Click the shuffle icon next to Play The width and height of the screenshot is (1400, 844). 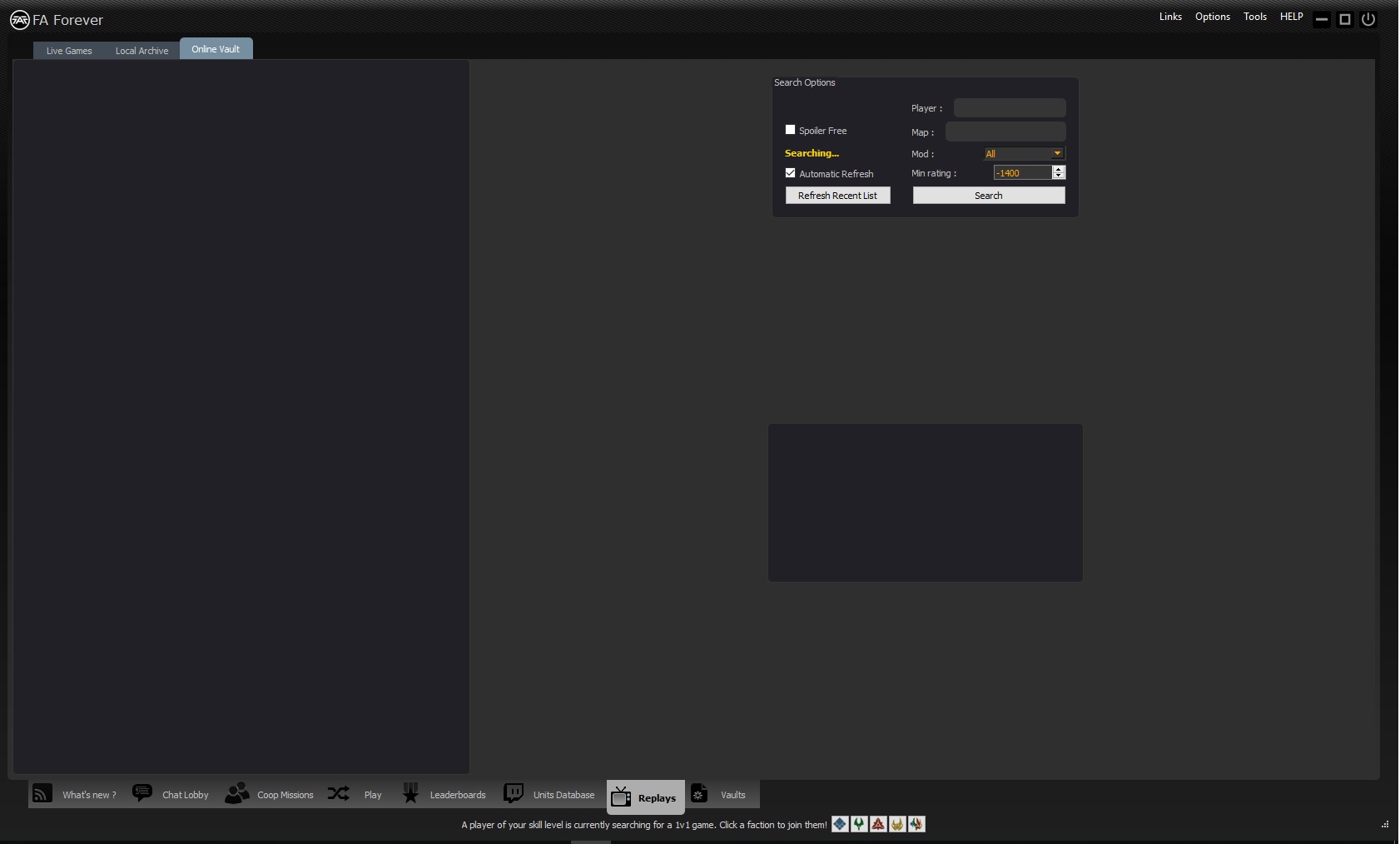[338, 794]
